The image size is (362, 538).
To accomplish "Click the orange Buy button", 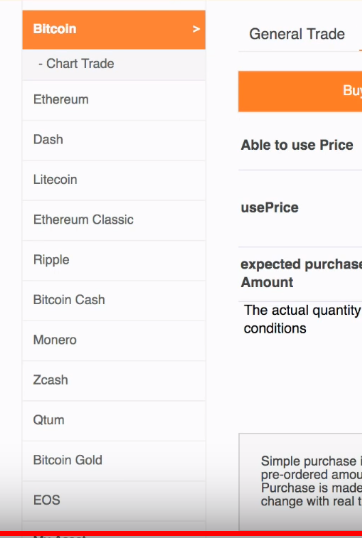I will 300,91.
